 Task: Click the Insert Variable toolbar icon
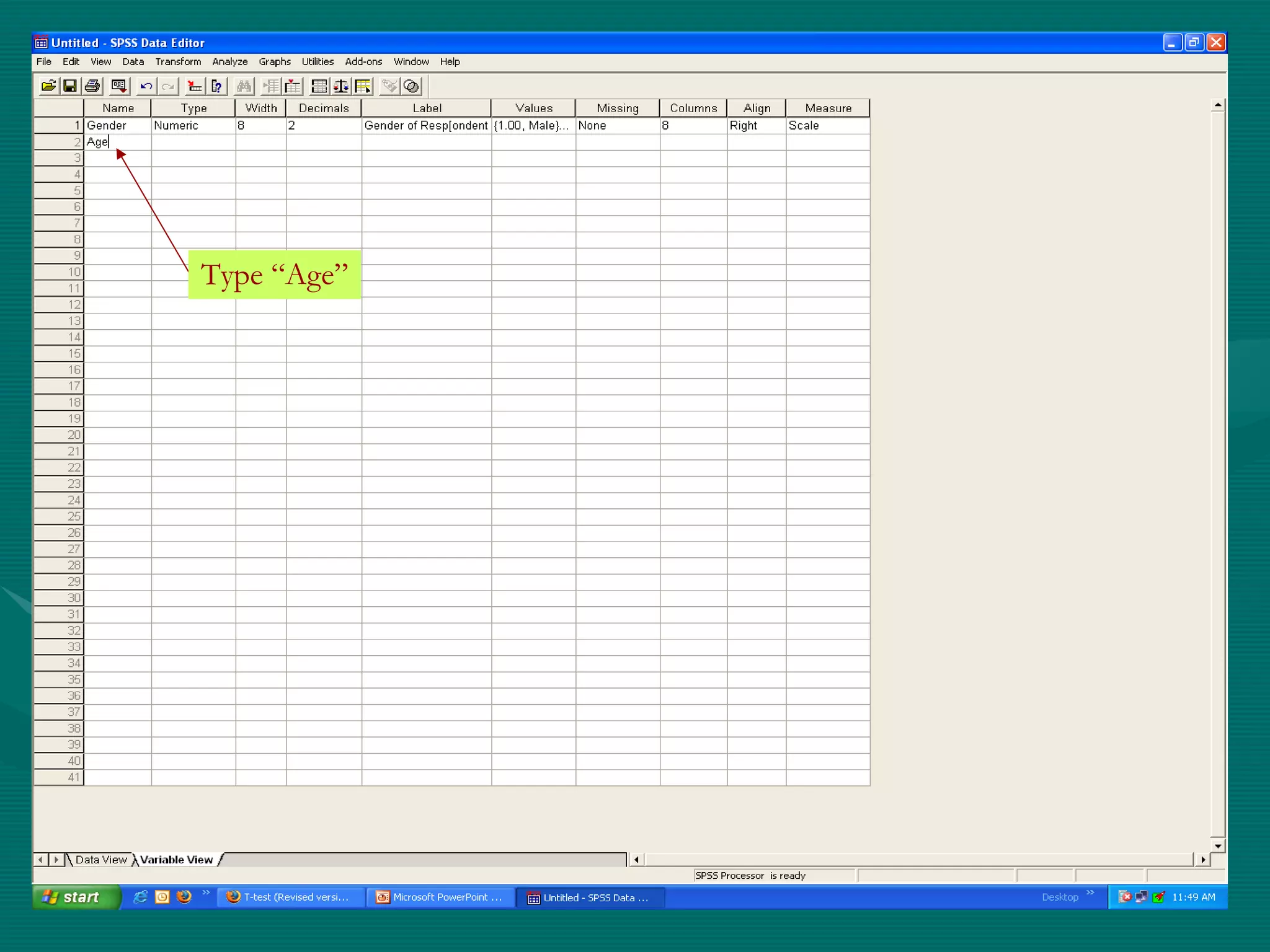coord(292,86)
